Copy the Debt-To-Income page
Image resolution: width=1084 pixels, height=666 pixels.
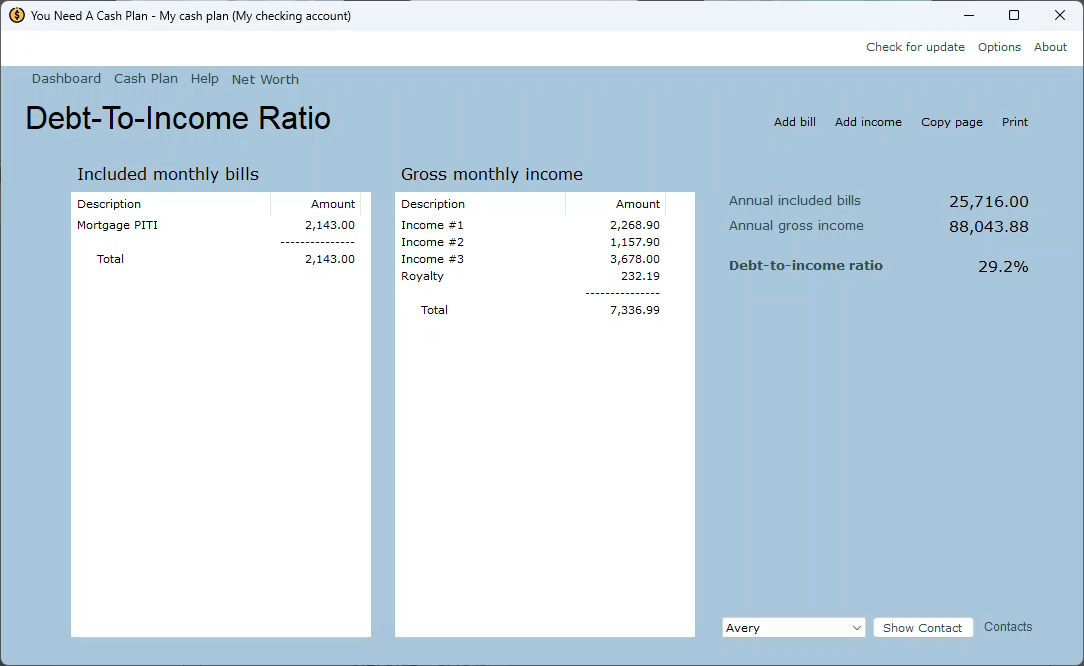pyautogui.click(x=951, y=121)
